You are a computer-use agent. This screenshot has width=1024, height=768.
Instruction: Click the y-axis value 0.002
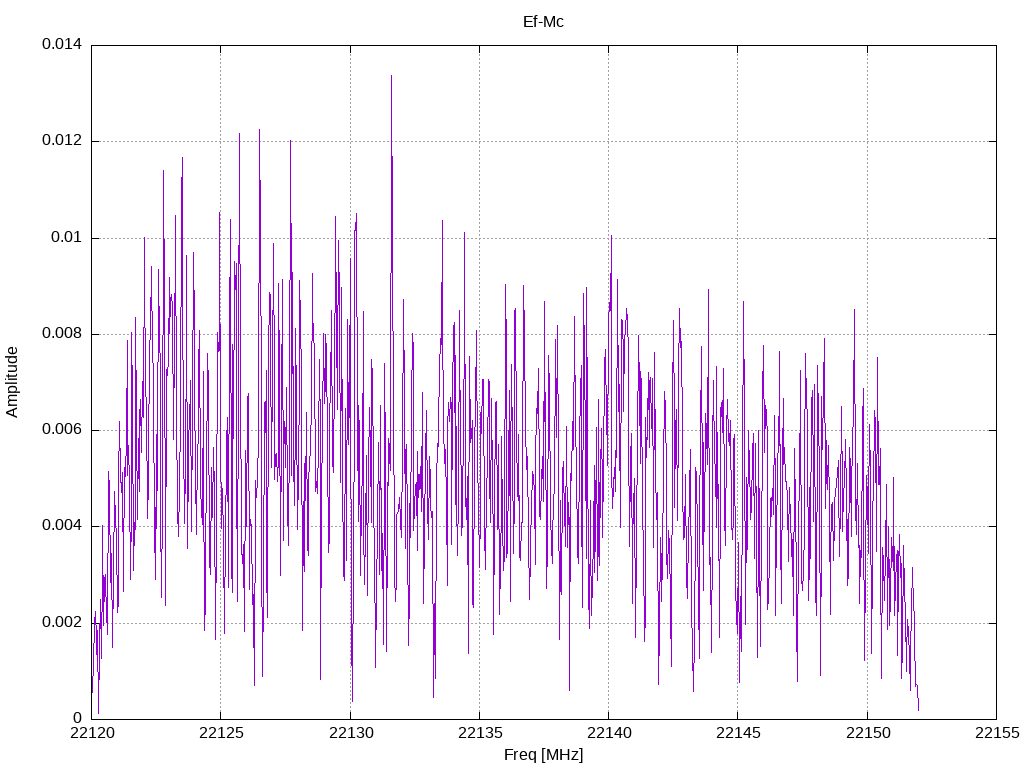click(62, 622)
